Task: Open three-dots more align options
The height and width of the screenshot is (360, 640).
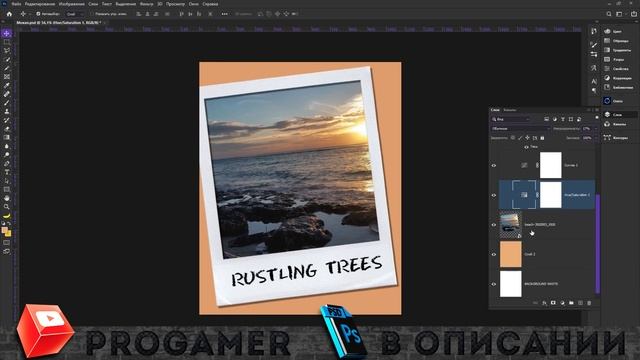Action: [224, 14]
